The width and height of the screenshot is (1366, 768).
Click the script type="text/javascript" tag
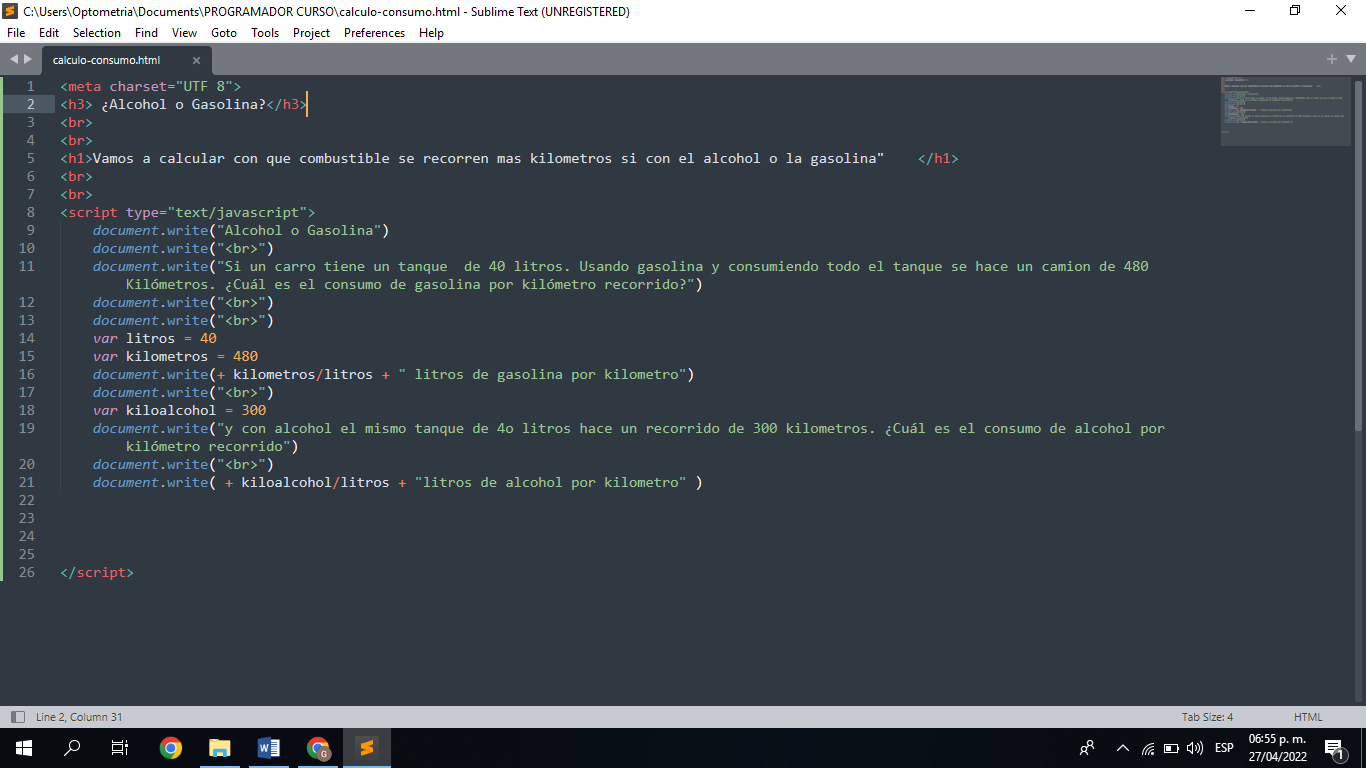click(188, 212)
